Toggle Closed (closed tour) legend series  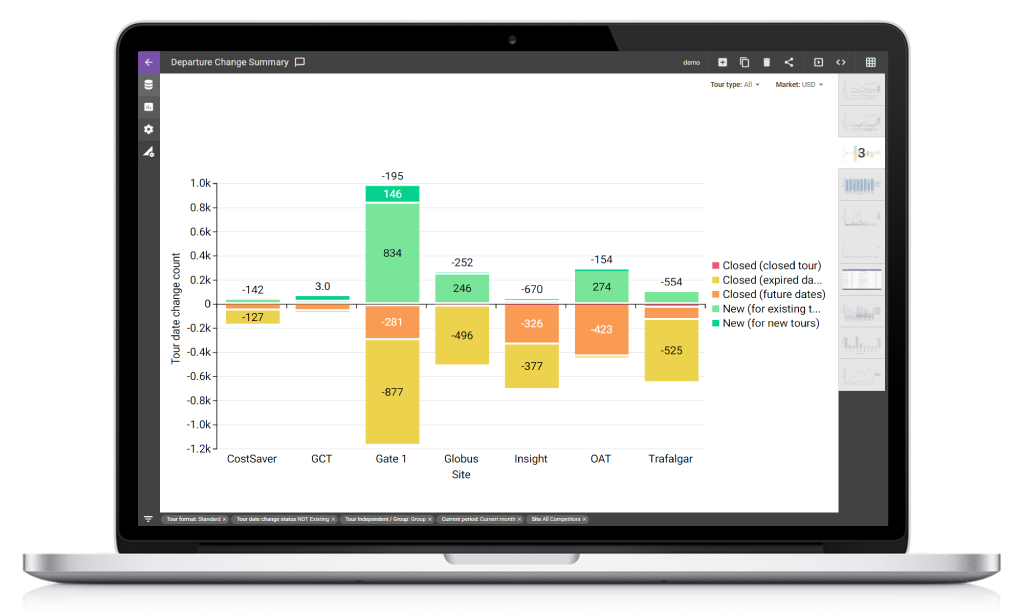tap(766, 265)
